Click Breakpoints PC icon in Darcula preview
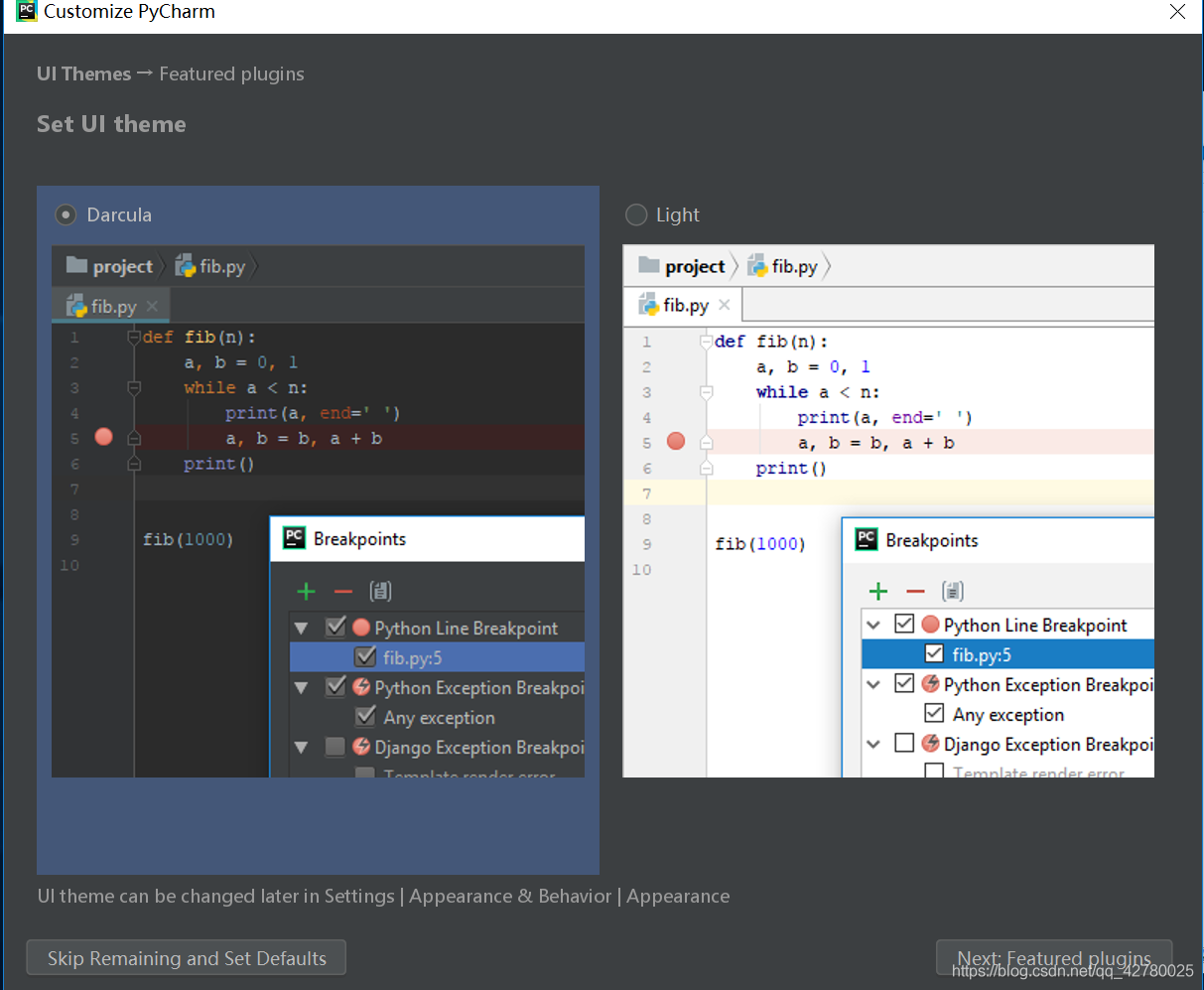This screenshot has width=1204, height=990. (x=294, y=537)
